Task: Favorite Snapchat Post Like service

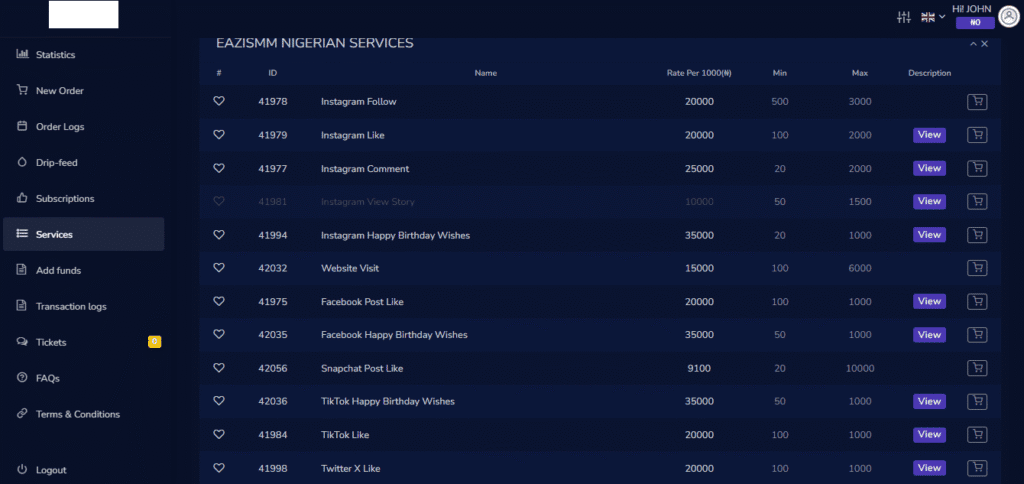Action: pos(219,368)
